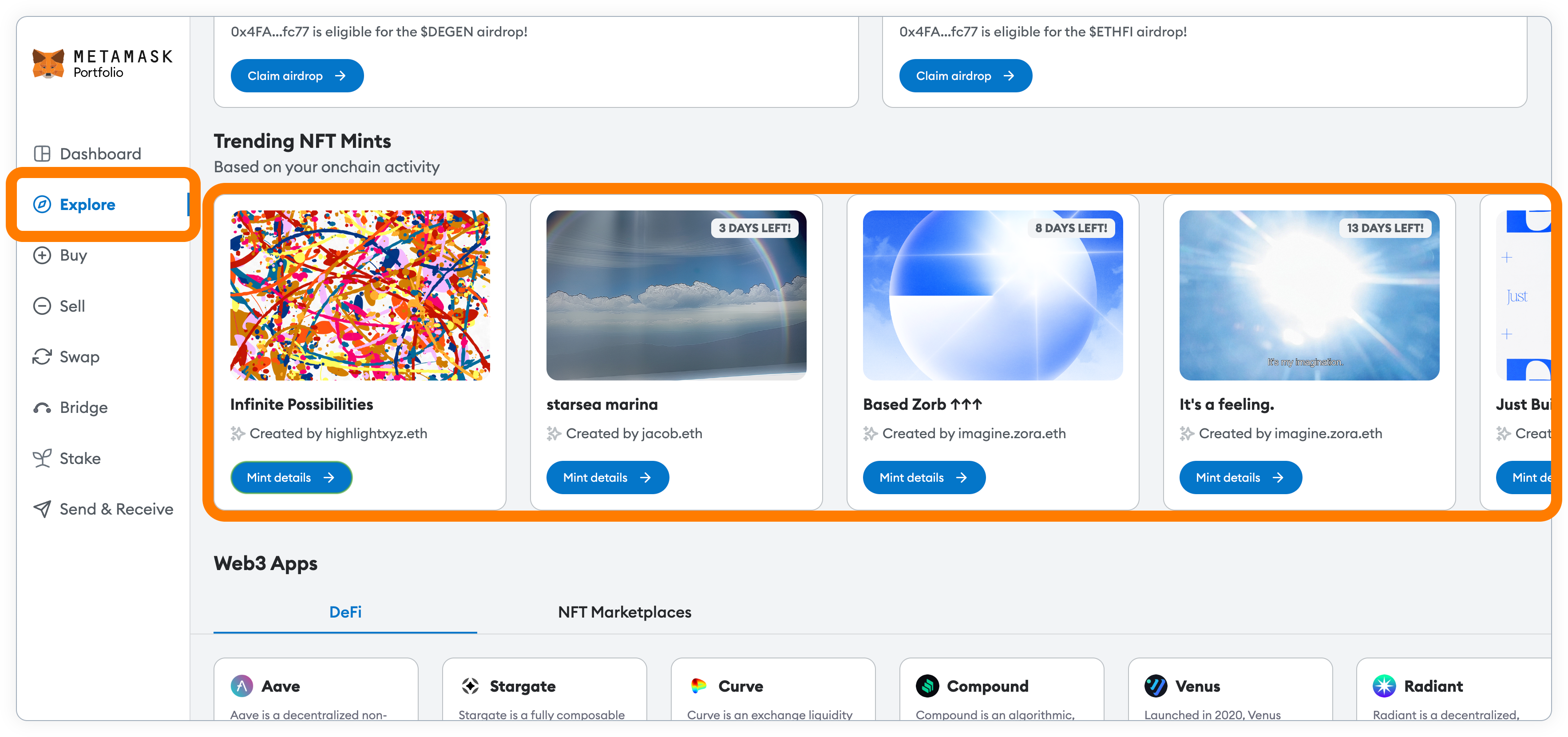The width and height of the screenshot is (1568, 737).
Task: Click the MetaMask fox logo
Action: pyautogui.click(x=48, y=63)
